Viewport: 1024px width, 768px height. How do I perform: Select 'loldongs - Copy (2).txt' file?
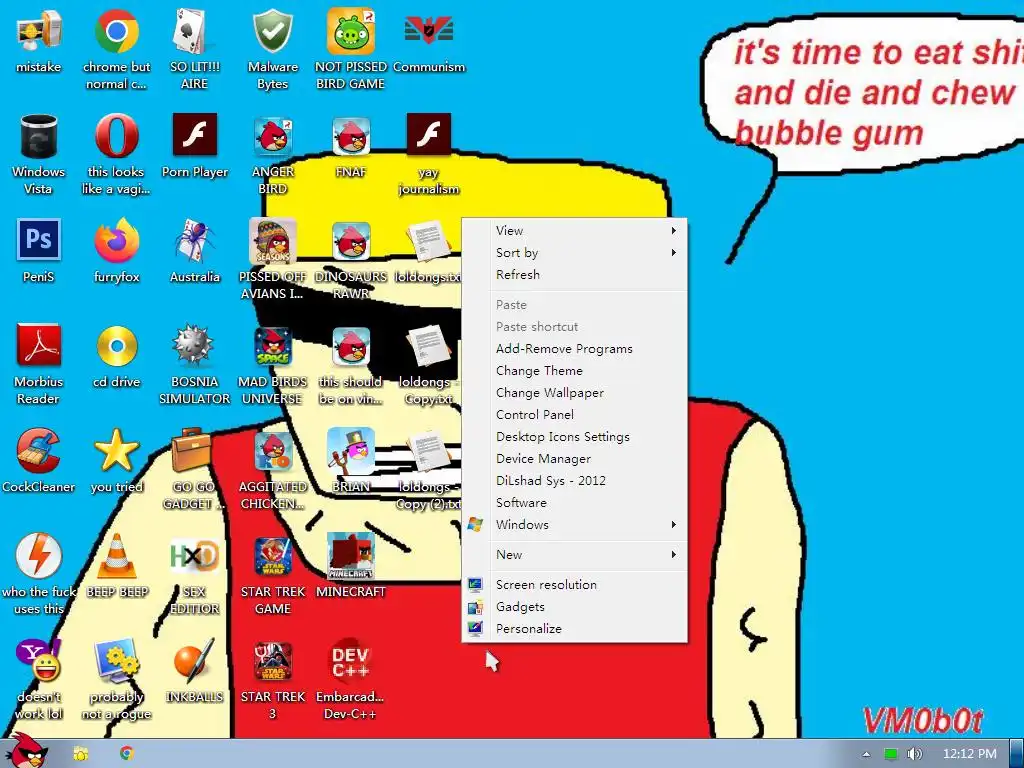tap(428, 469)
